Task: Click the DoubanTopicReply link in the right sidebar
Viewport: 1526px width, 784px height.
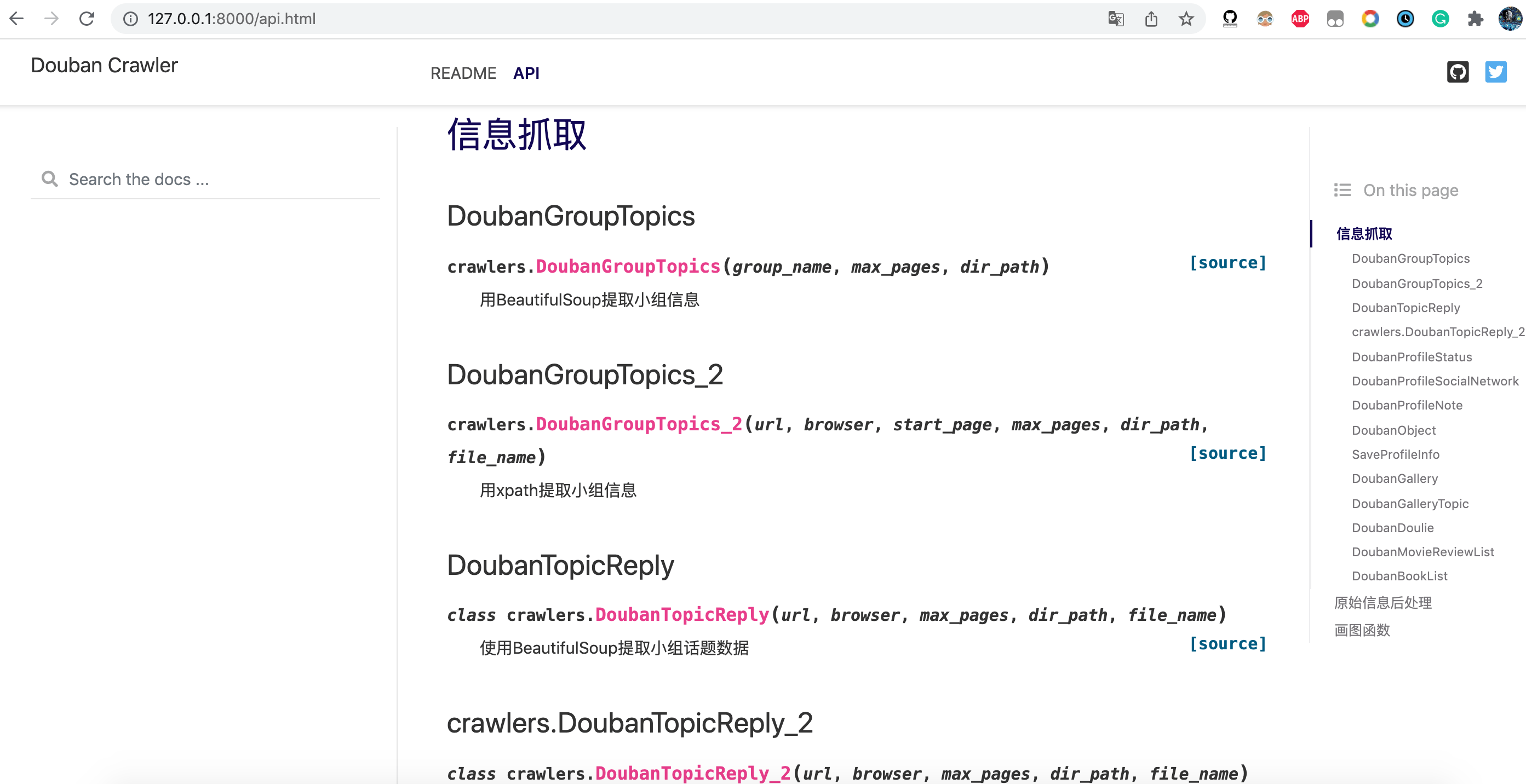Action: pyautogui.click(x=1405, y=307)
